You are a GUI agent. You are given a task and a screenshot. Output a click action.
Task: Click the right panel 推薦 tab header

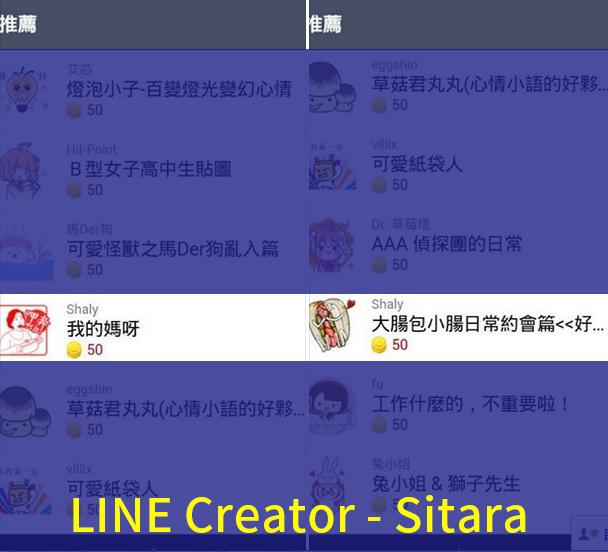click(325, 24)
